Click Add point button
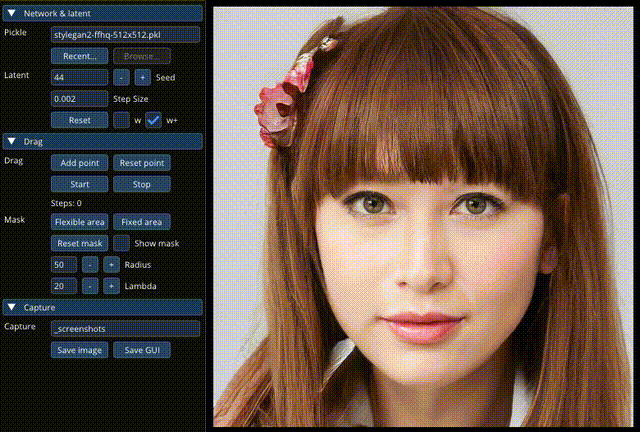 (80, 163)
